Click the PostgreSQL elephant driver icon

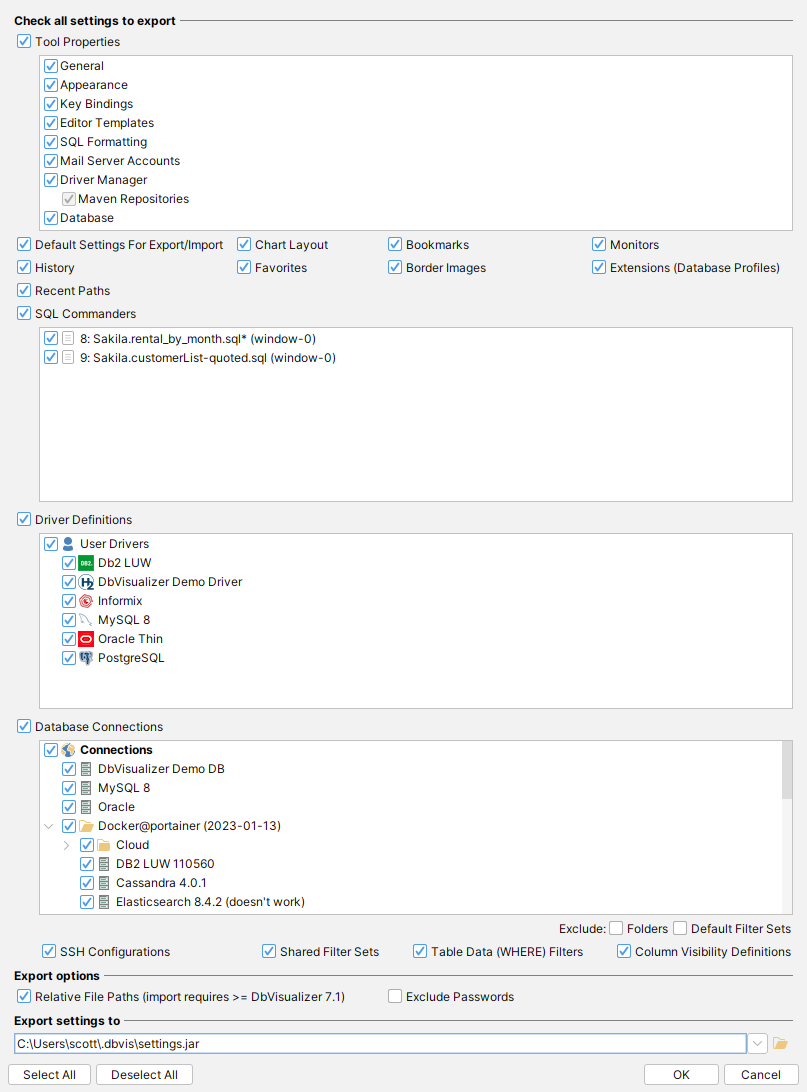86,658
